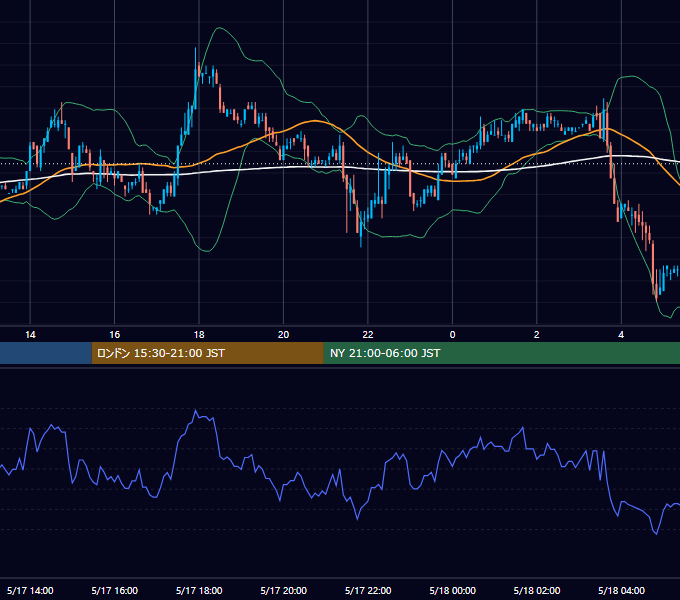Click the 18 hour axis label

pyautogui.click(x=199, y=335)
